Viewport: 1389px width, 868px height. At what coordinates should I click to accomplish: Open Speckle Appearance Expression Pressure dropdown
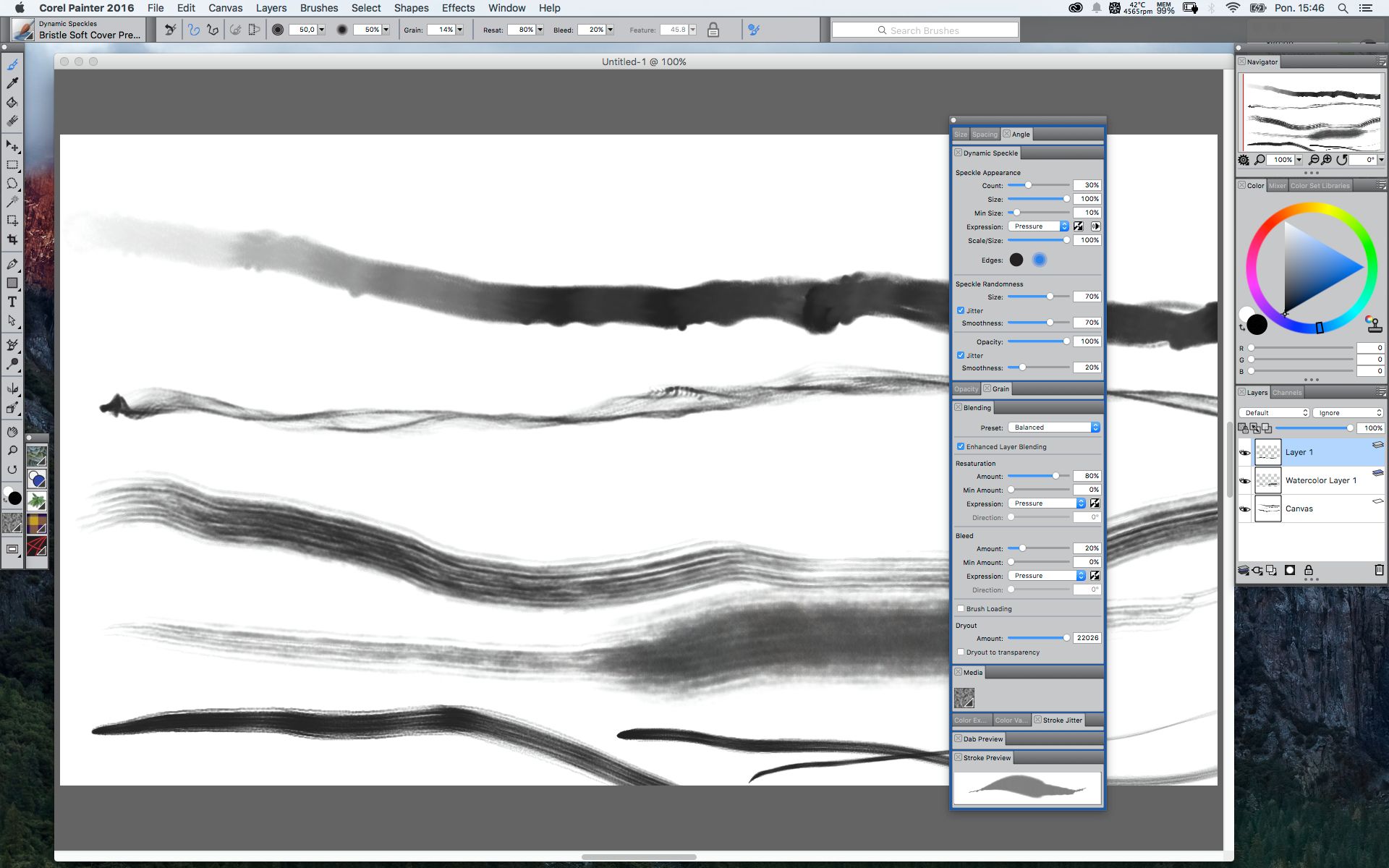(1038, 226)
